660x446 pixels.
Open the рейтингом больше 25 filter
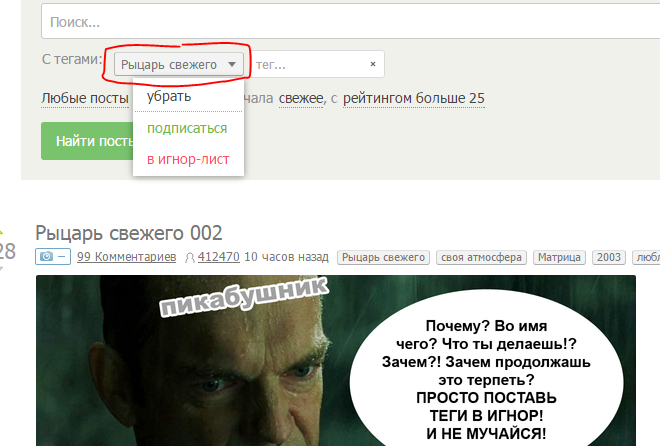[x=414, y=98]
